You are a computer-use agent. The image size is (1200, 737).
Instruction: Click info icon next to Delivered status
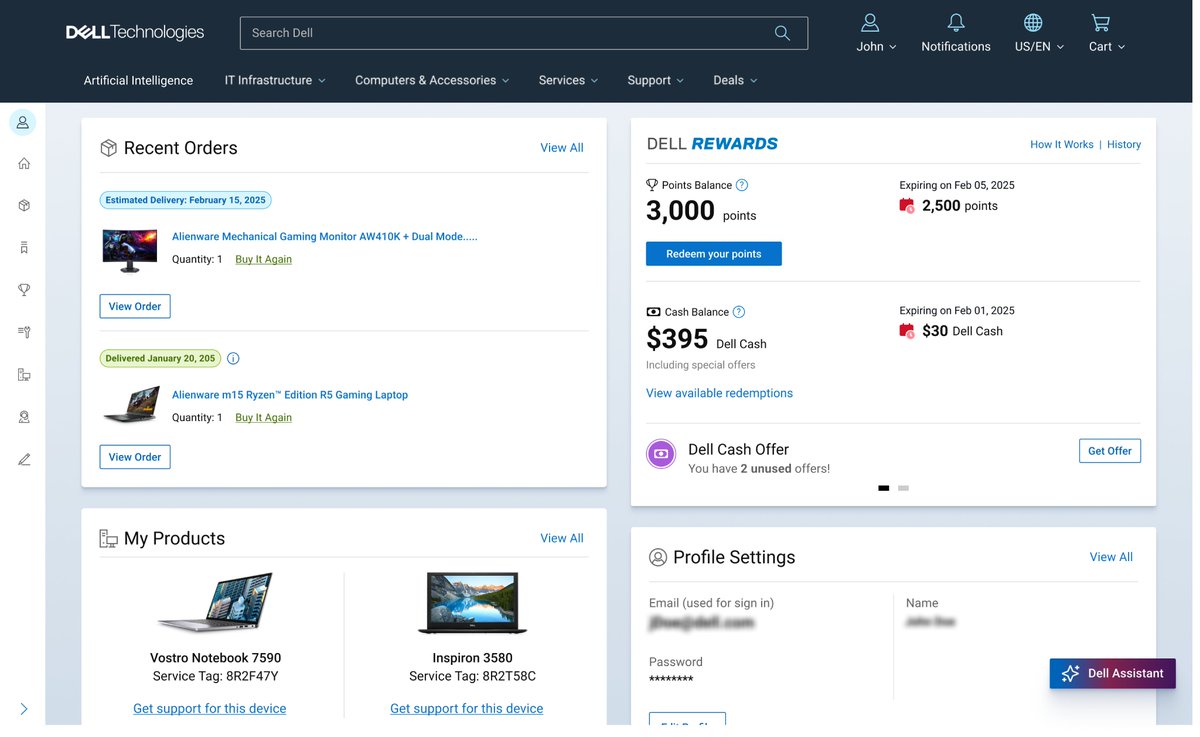(x=233, y=358)
